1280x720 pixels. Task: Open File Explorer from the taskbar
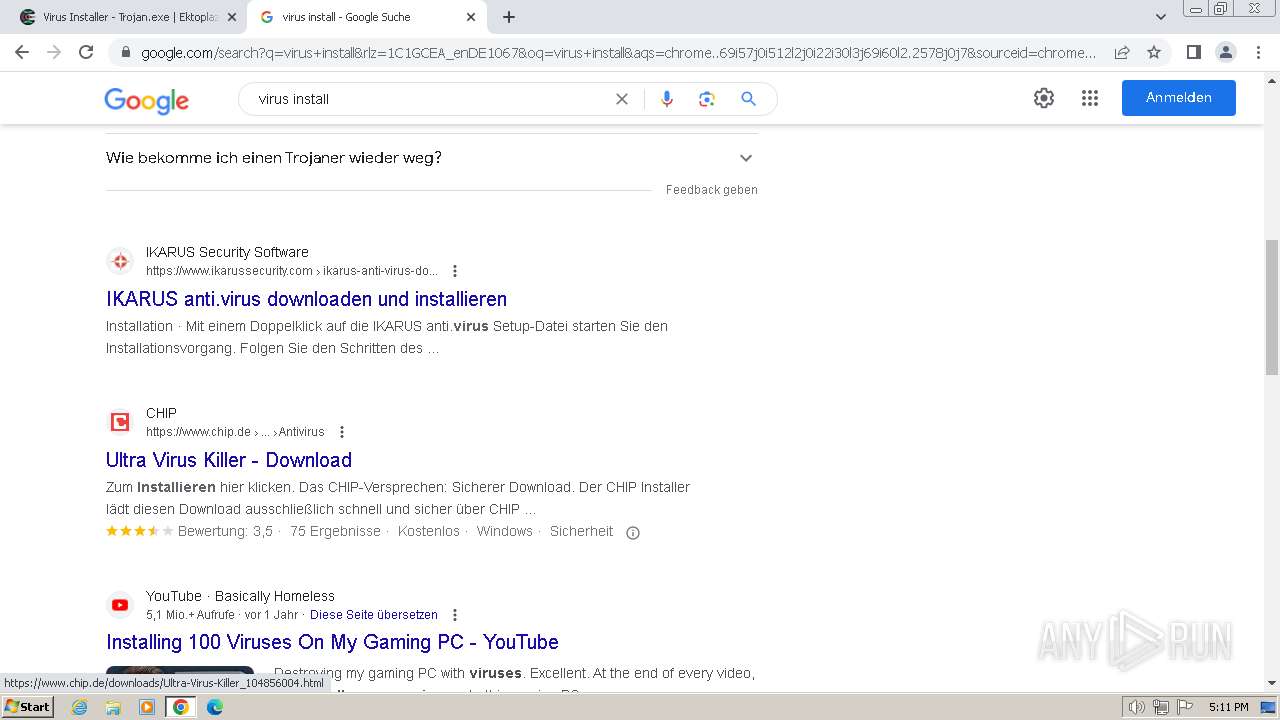[113, 707]
